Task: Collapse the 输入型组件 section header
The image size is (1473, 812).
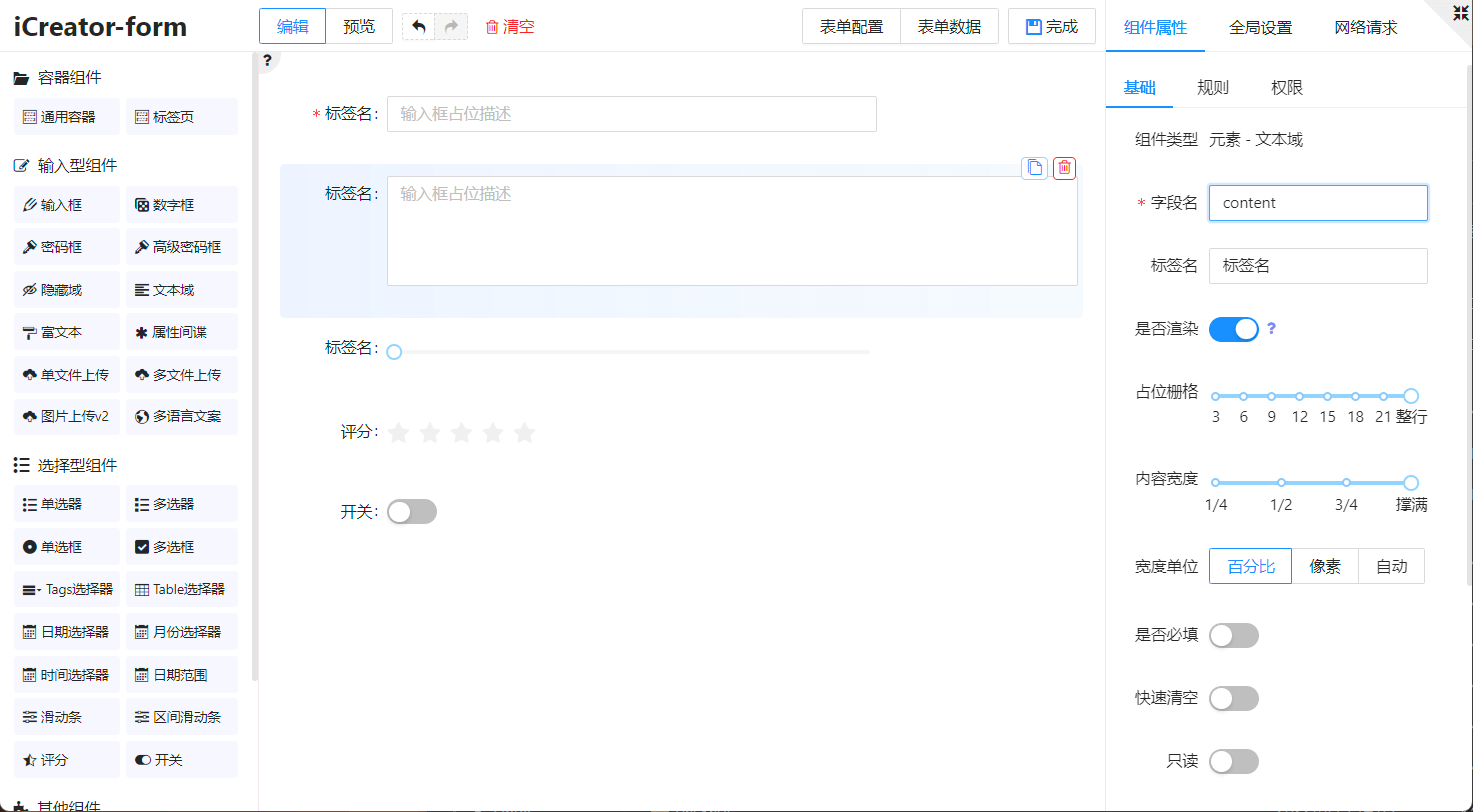Action: (76, 165)
